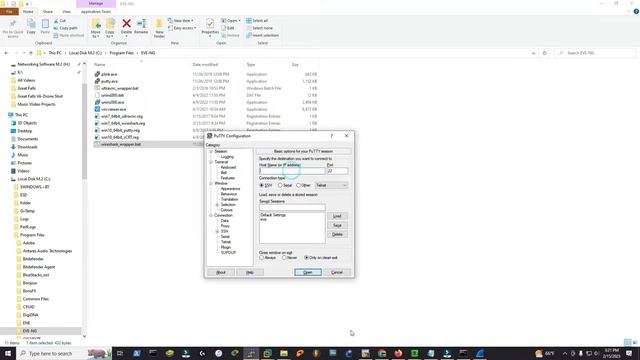Select the vncviewer.exe file
Viewport: 640px width, 360px height.
(x=113, y=109)
